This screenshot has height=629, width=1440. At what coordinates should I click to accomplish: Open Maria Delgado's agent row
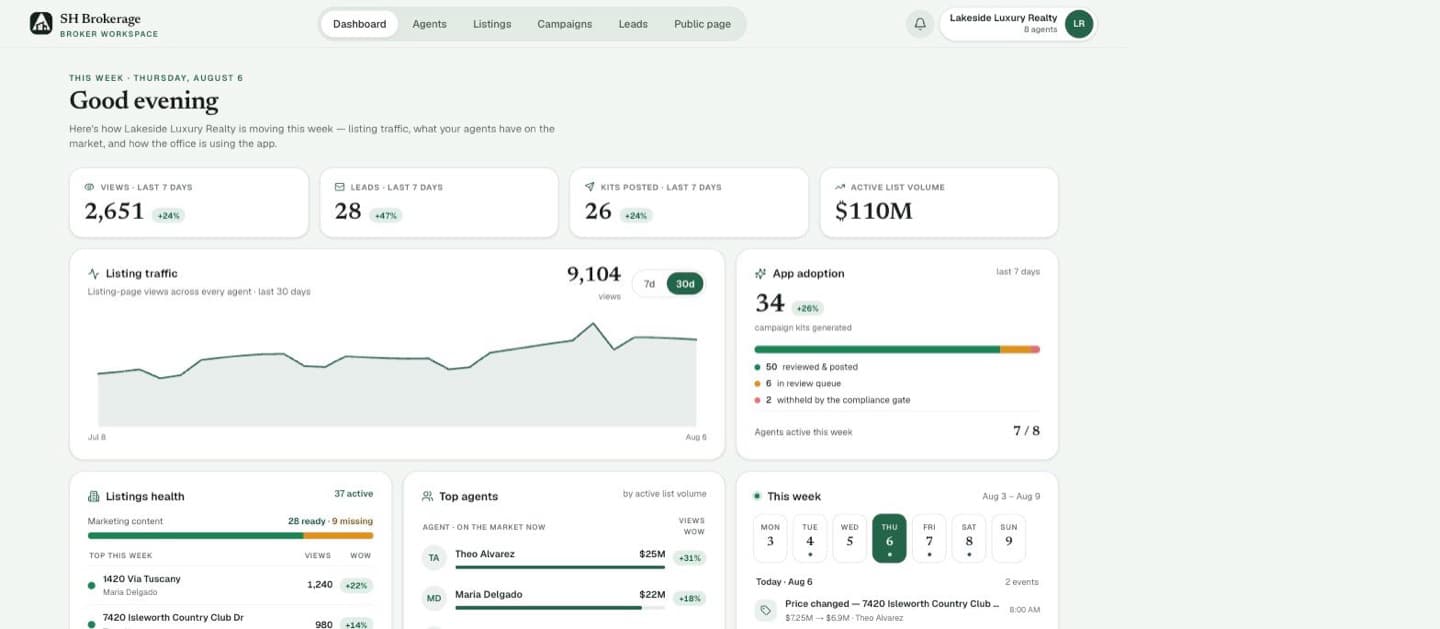tap(564, 599)
